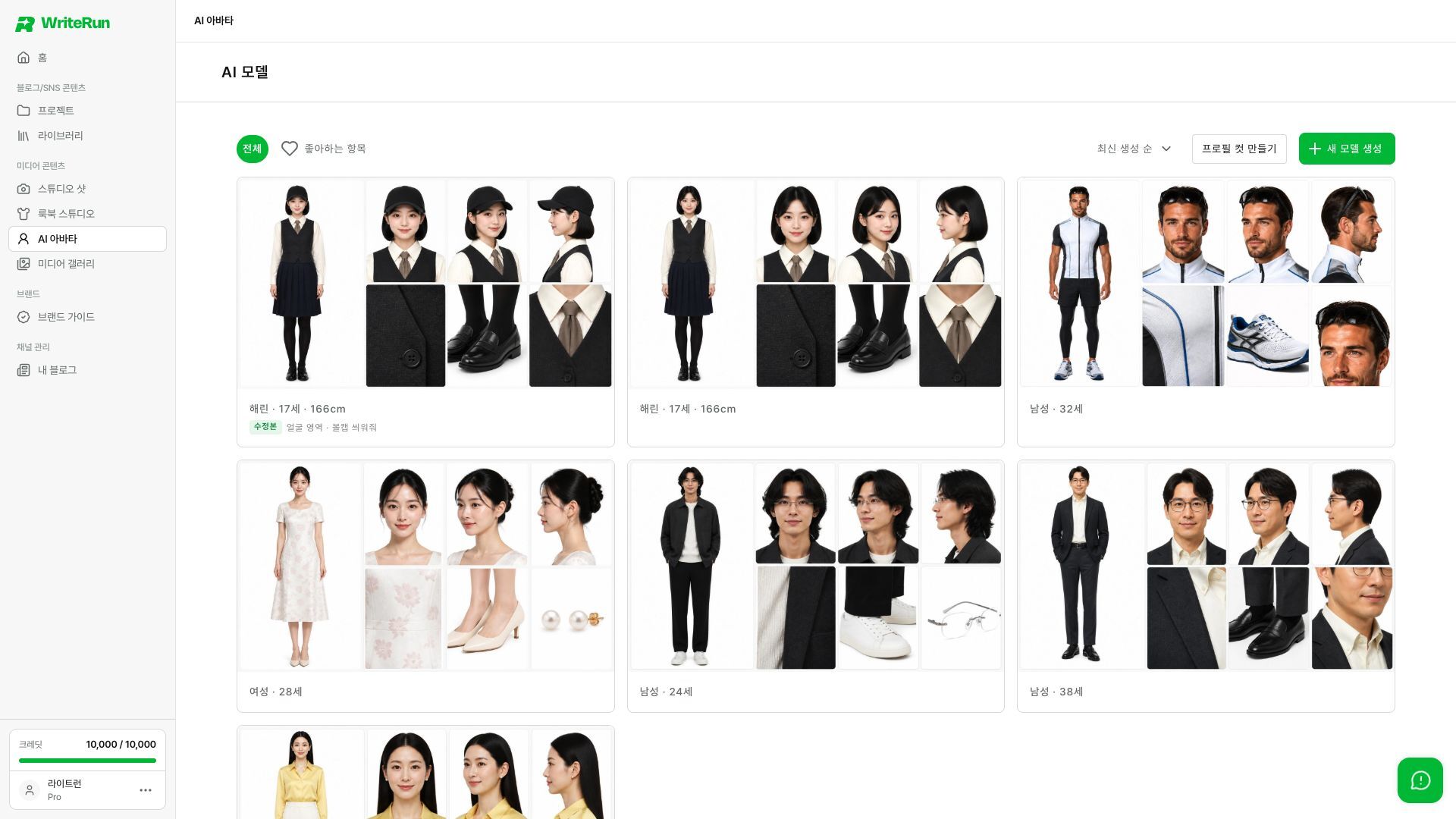1456x819 pixels.
Task: Open the yellow blouse woman model card
Action: [425, 772]
